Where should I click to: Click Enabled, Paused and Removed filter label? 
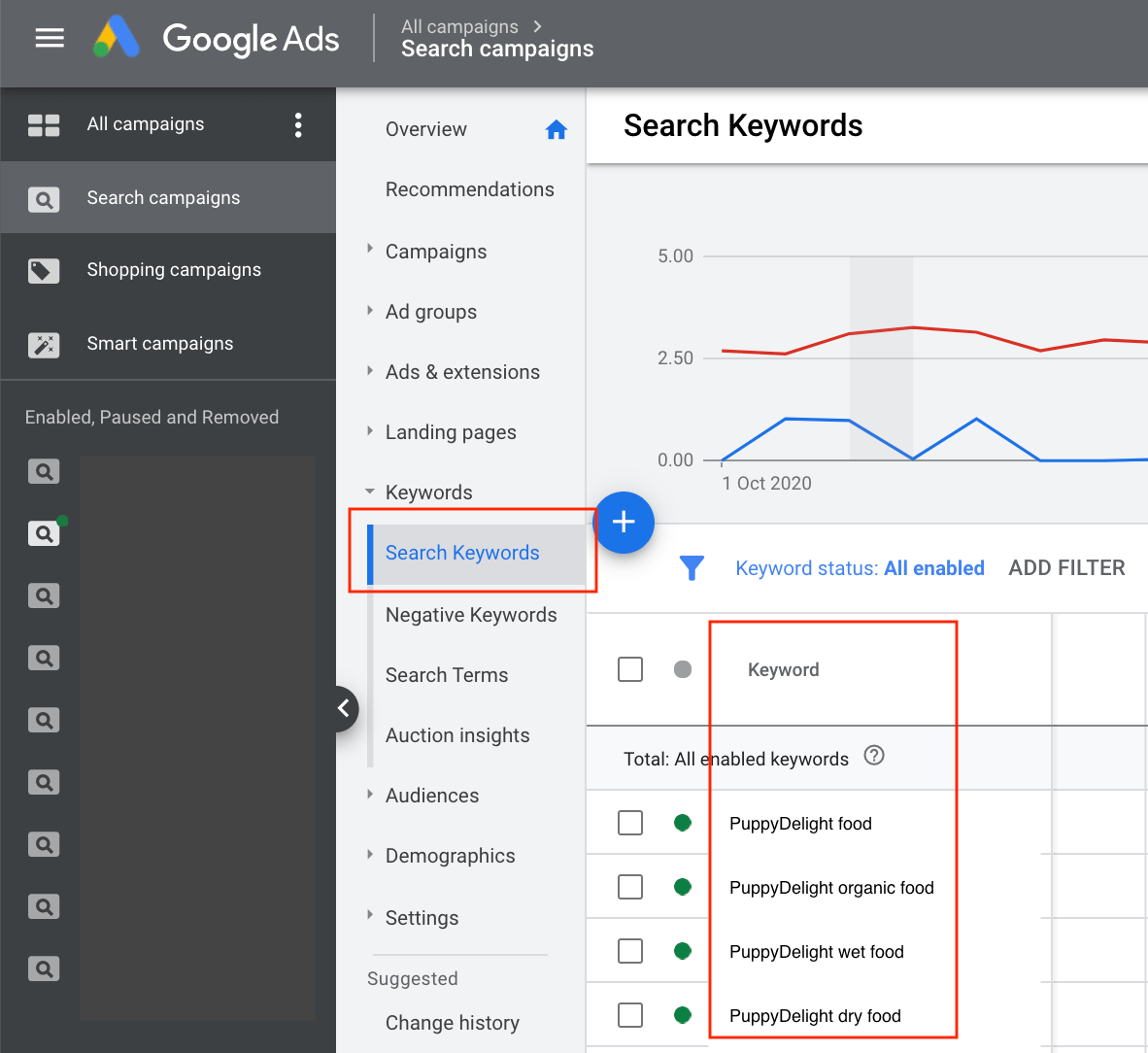pyautogui.click(x=152, y=418)
